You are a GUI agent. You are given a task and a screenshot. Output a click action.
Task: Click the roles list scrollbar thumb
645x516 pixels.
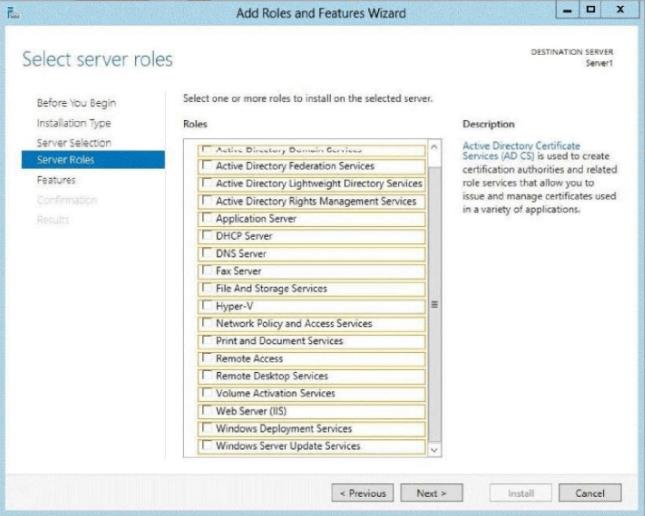tap(434, 304)
